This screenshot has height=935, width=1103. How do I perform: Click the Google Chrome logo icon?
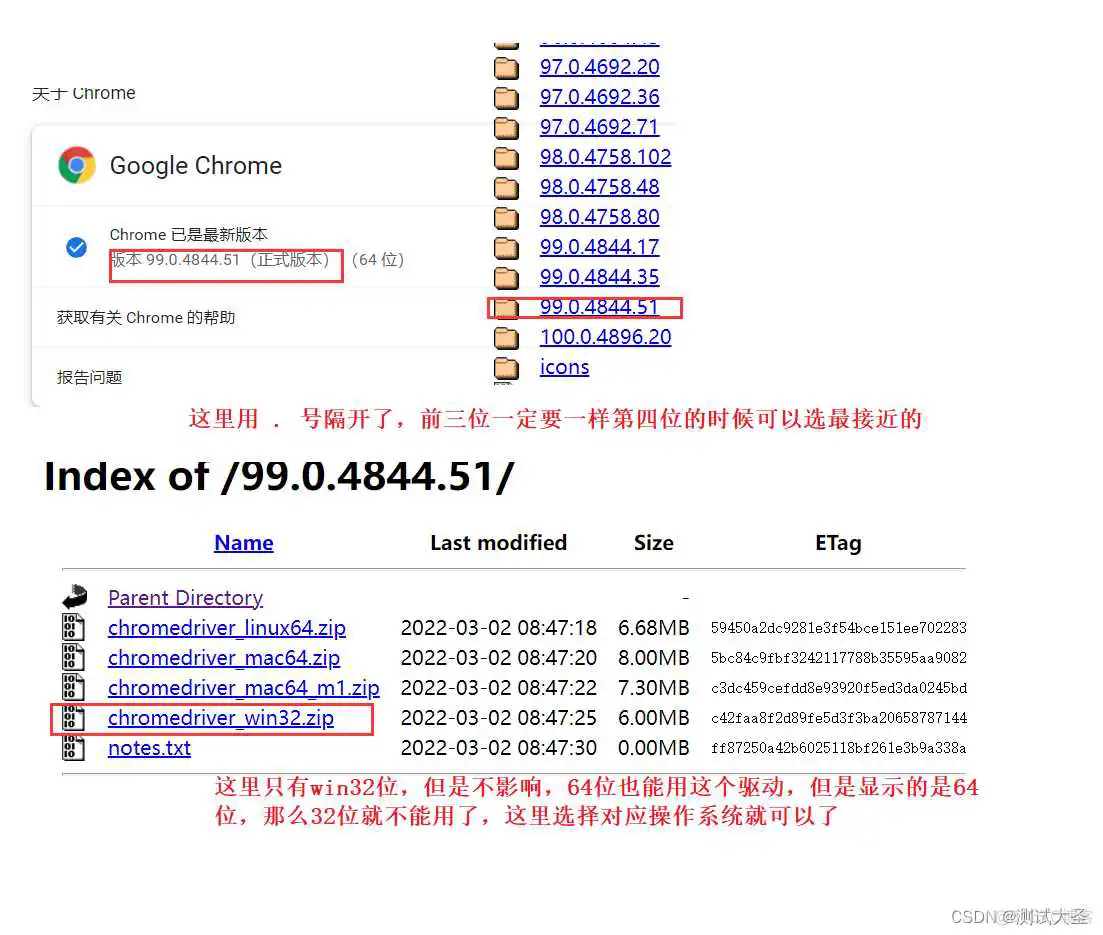pyautogui.click(x=77, y=165)
